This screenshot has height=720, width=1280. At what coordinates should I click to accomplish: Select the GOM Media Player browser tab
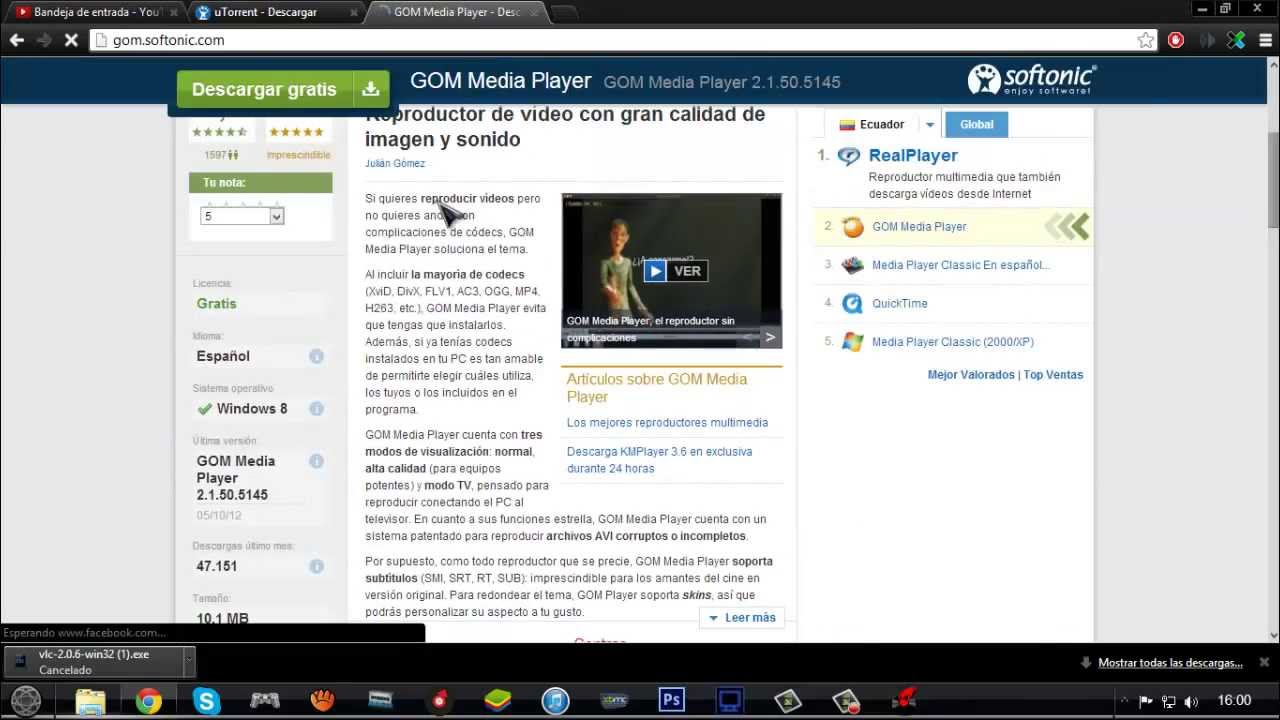[458, 12]
